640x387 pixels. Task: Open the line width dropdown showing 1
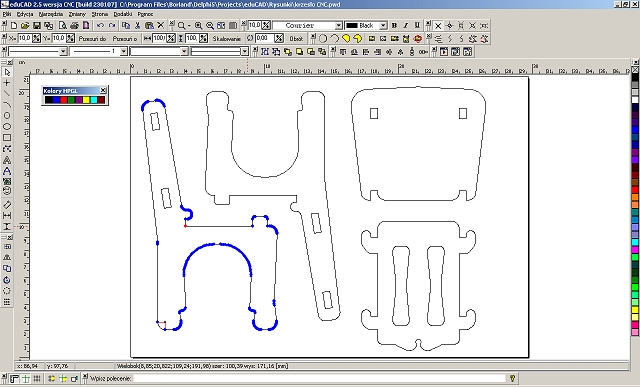(123, 52)
